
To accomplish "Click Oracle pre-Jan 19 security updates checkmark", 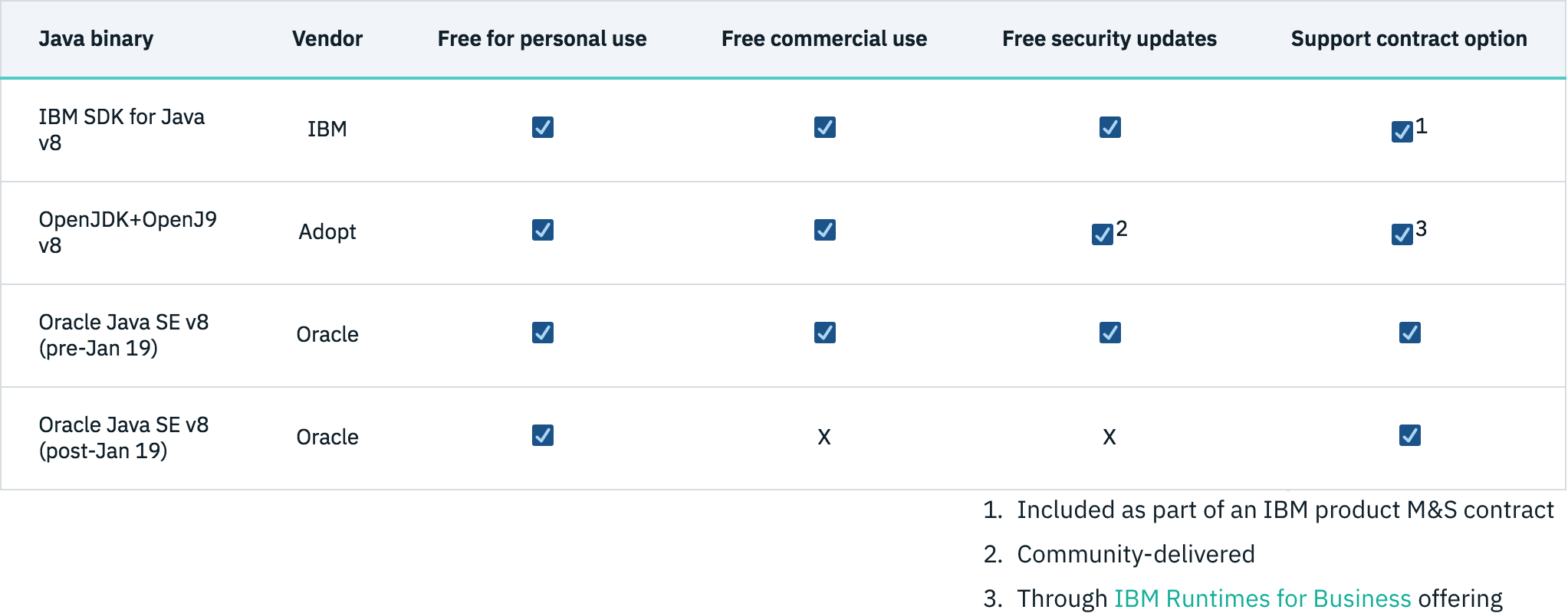I will click(1109, 333).
